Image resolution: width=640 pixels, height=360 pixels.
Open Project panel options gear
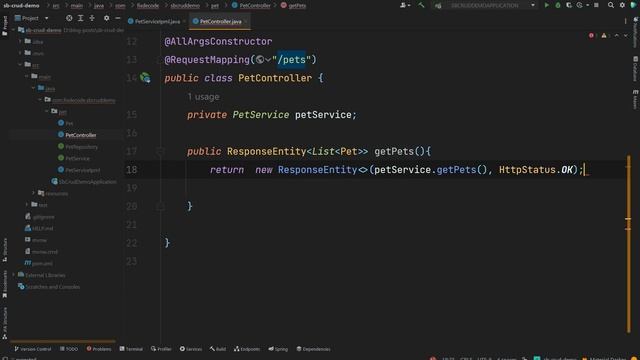click(x=107, y=18)
